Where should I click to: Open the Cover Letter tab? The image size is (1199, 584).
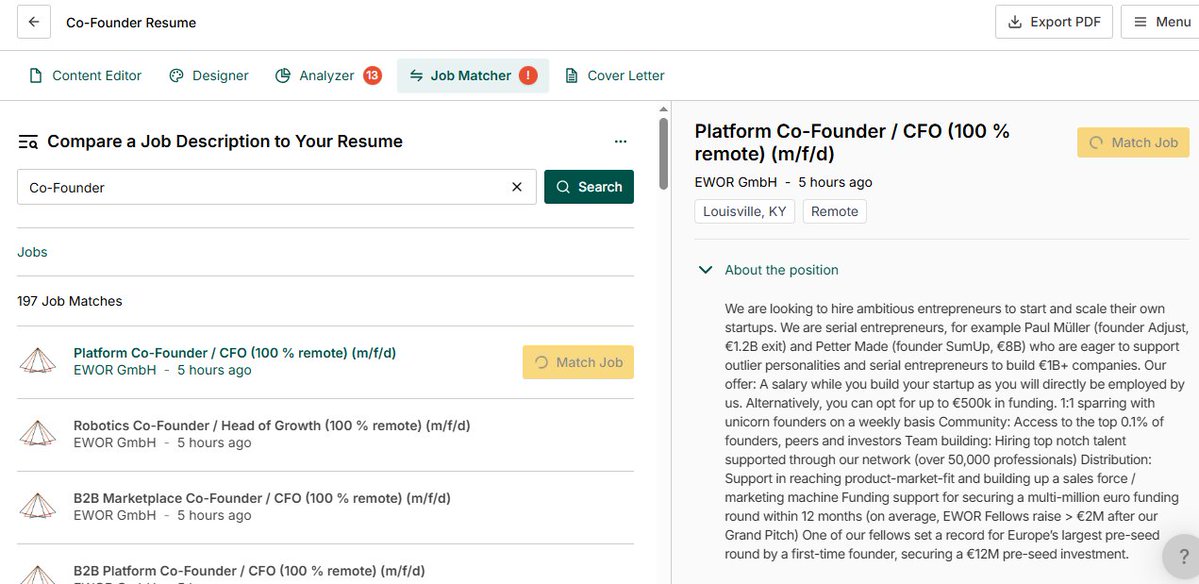point(615,76)
